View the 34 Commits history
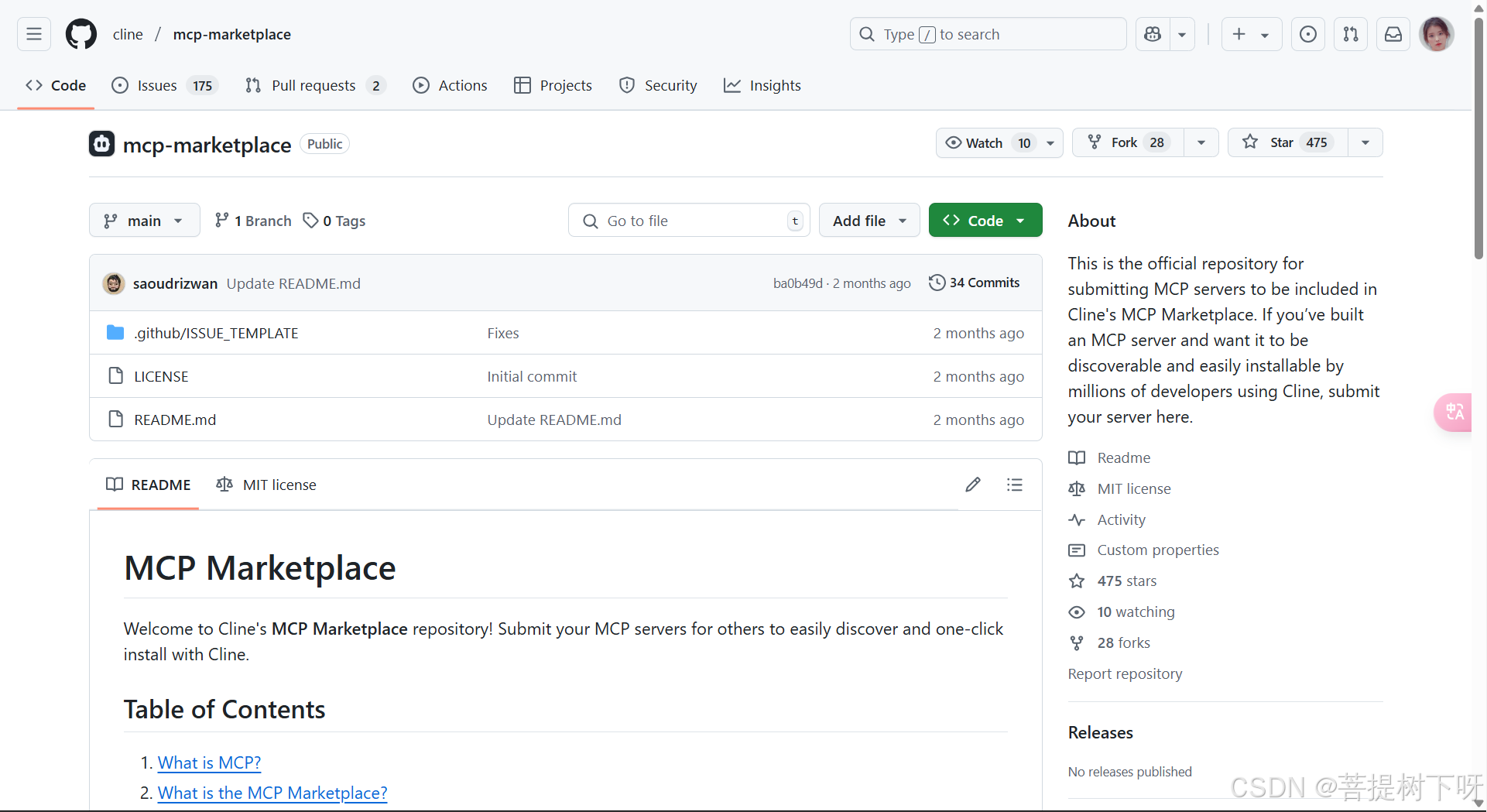 pyautogui.click(x=975, y=283)
